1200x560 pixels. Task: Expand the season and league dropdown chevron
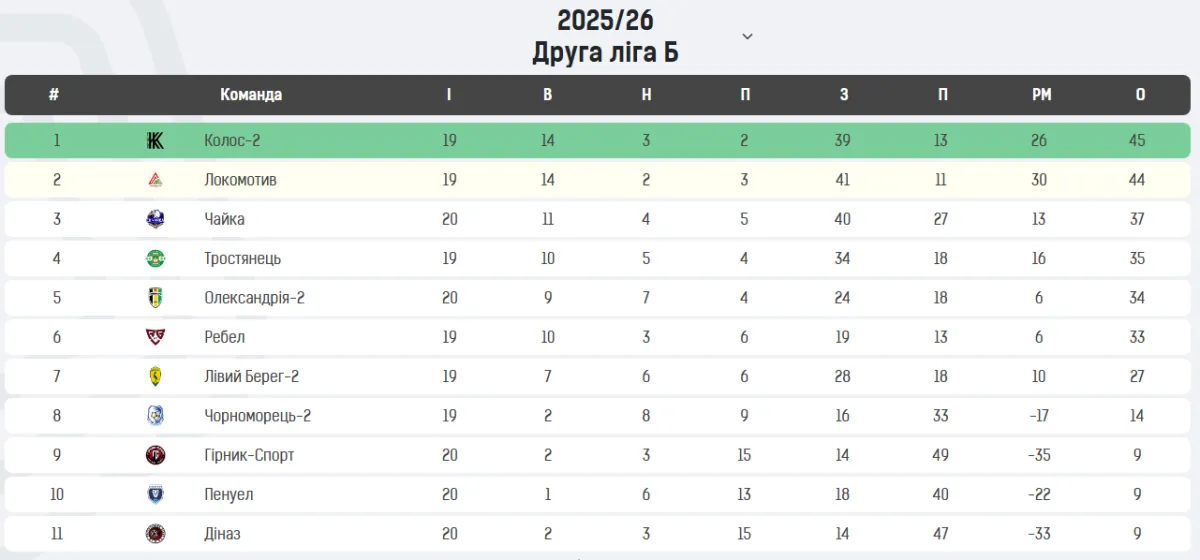747,37
